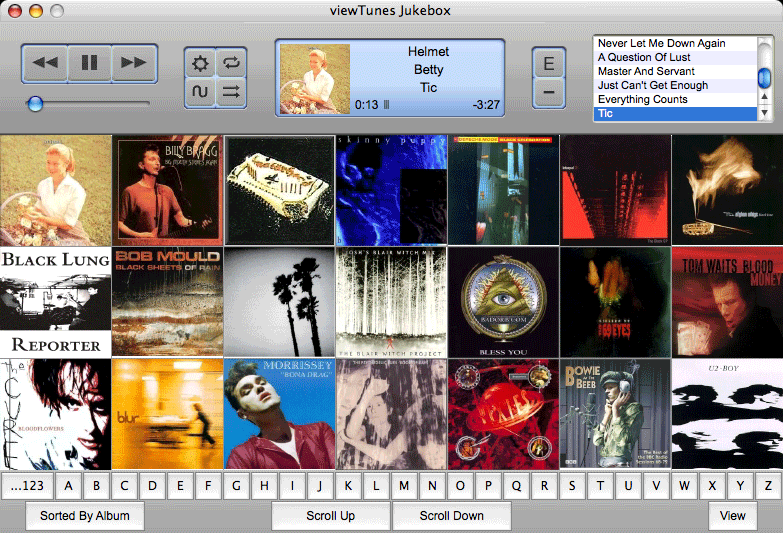Jump to letter S
The image size is (783, 533).
(x=572, y=486)
